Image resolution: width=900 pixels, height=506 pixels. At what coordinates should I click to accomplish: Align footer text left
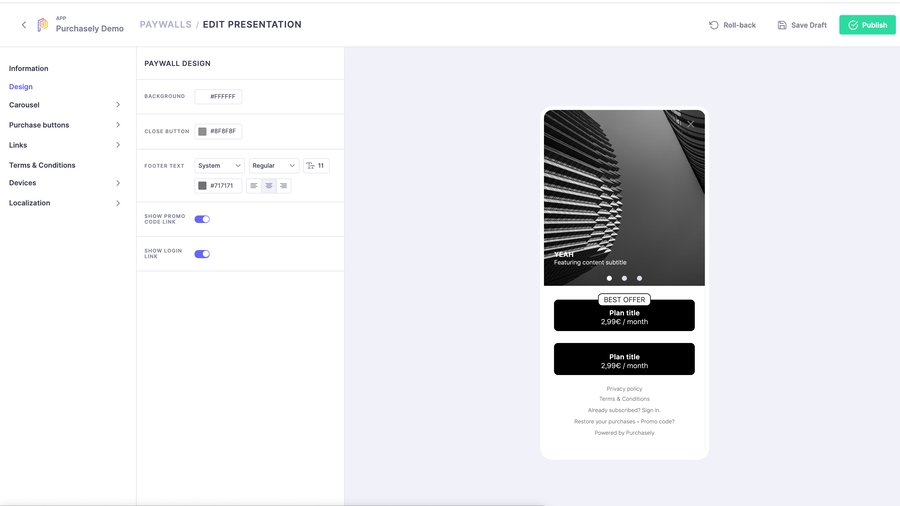pos(254,186)
